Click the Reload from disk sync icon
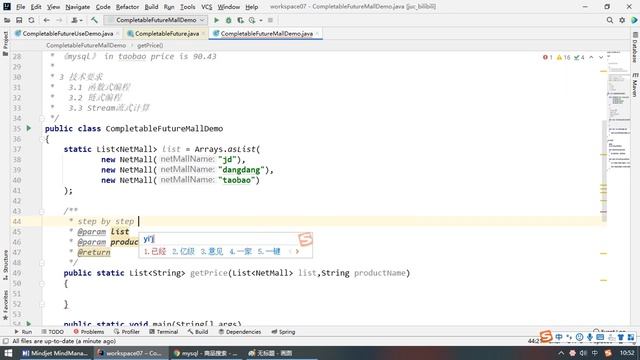640x360 pixels. coord(31,20)
